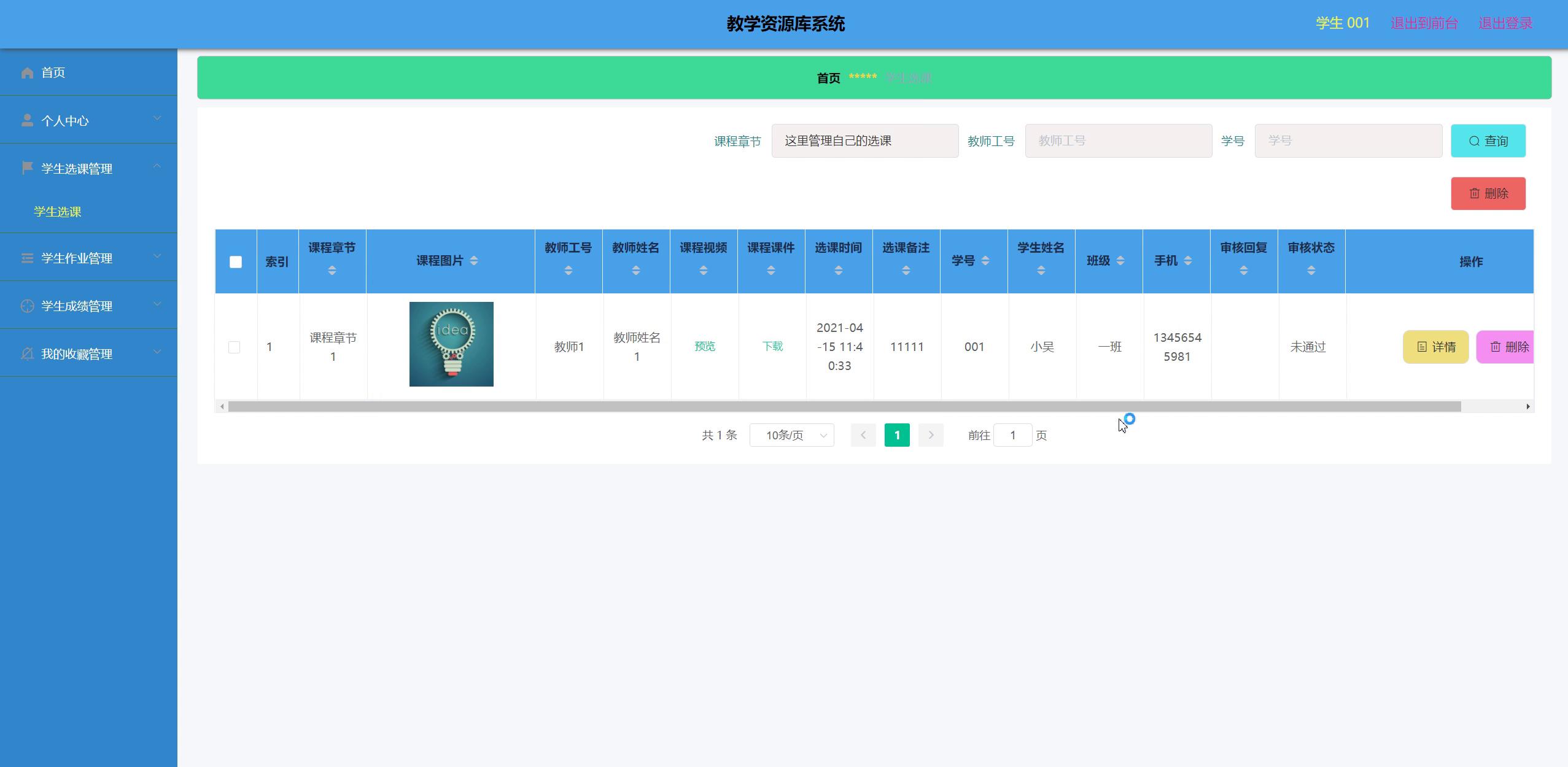Click the horizontal table scrollbar

point(844,406)
